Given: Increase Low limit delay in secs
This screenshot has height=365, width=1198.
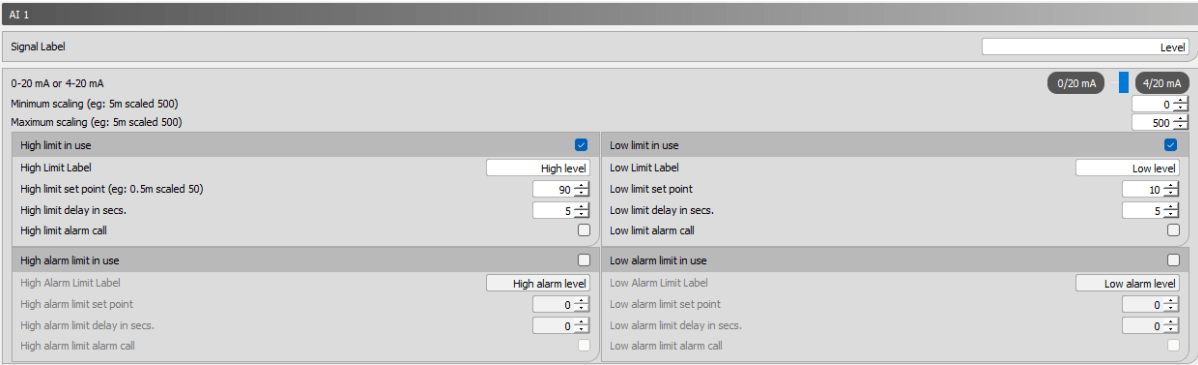Looking at the screenshot, I should click(x=1171, y=206).
